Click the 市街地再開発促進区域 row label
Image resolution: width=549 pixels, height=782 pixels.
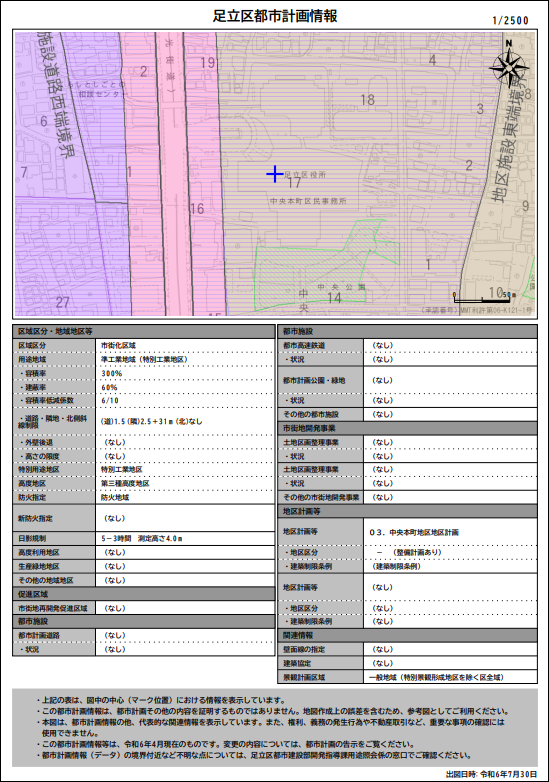(53, 608)
